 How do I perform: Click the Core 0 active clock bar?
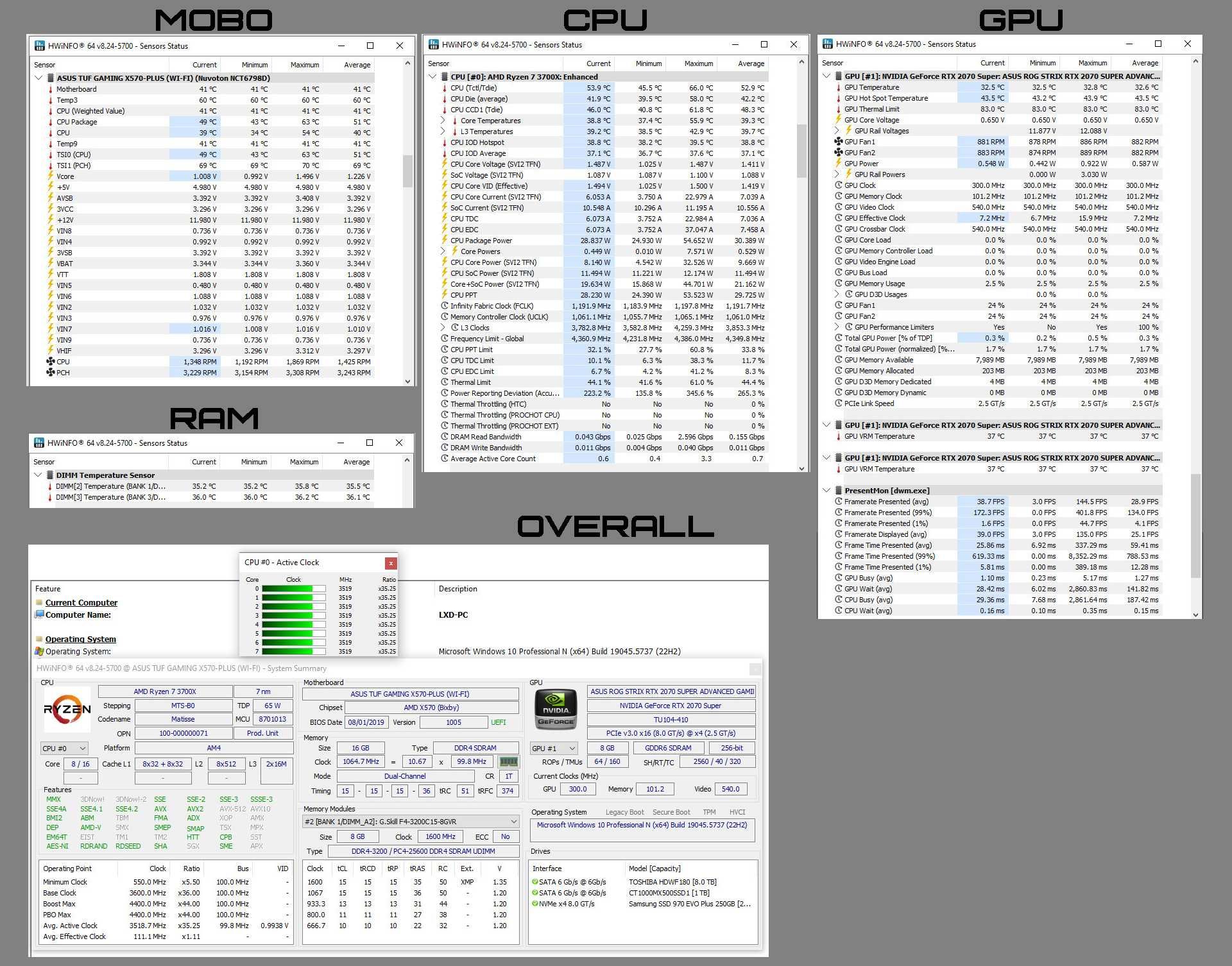click(293, 588)
